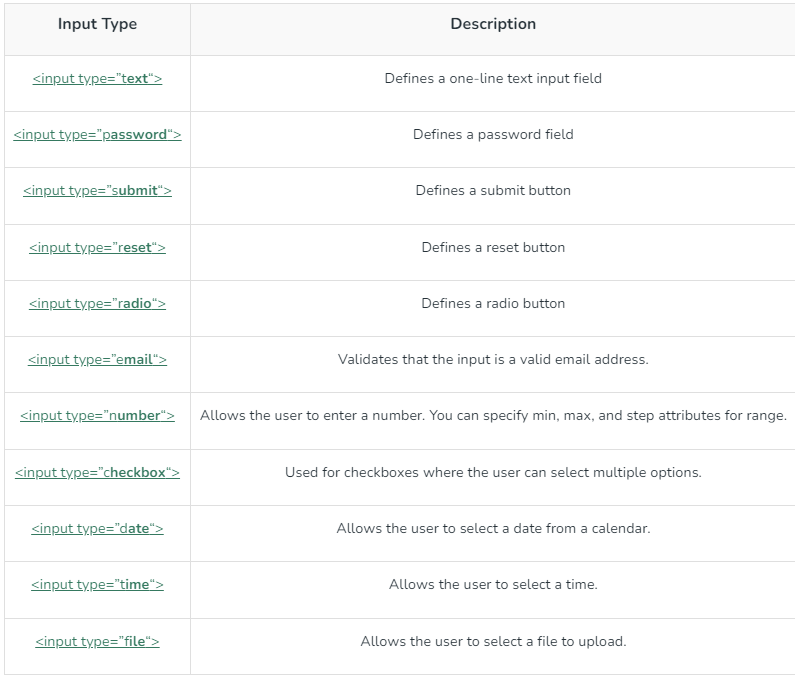
Task: Open the input type="text" link
Action: [x=97, y=79]
